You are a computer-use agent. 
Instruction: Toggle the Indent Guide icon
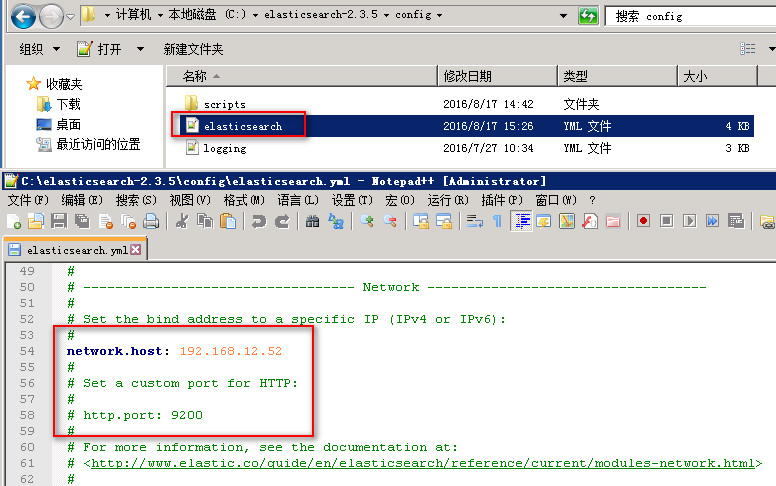coord(521,221)
